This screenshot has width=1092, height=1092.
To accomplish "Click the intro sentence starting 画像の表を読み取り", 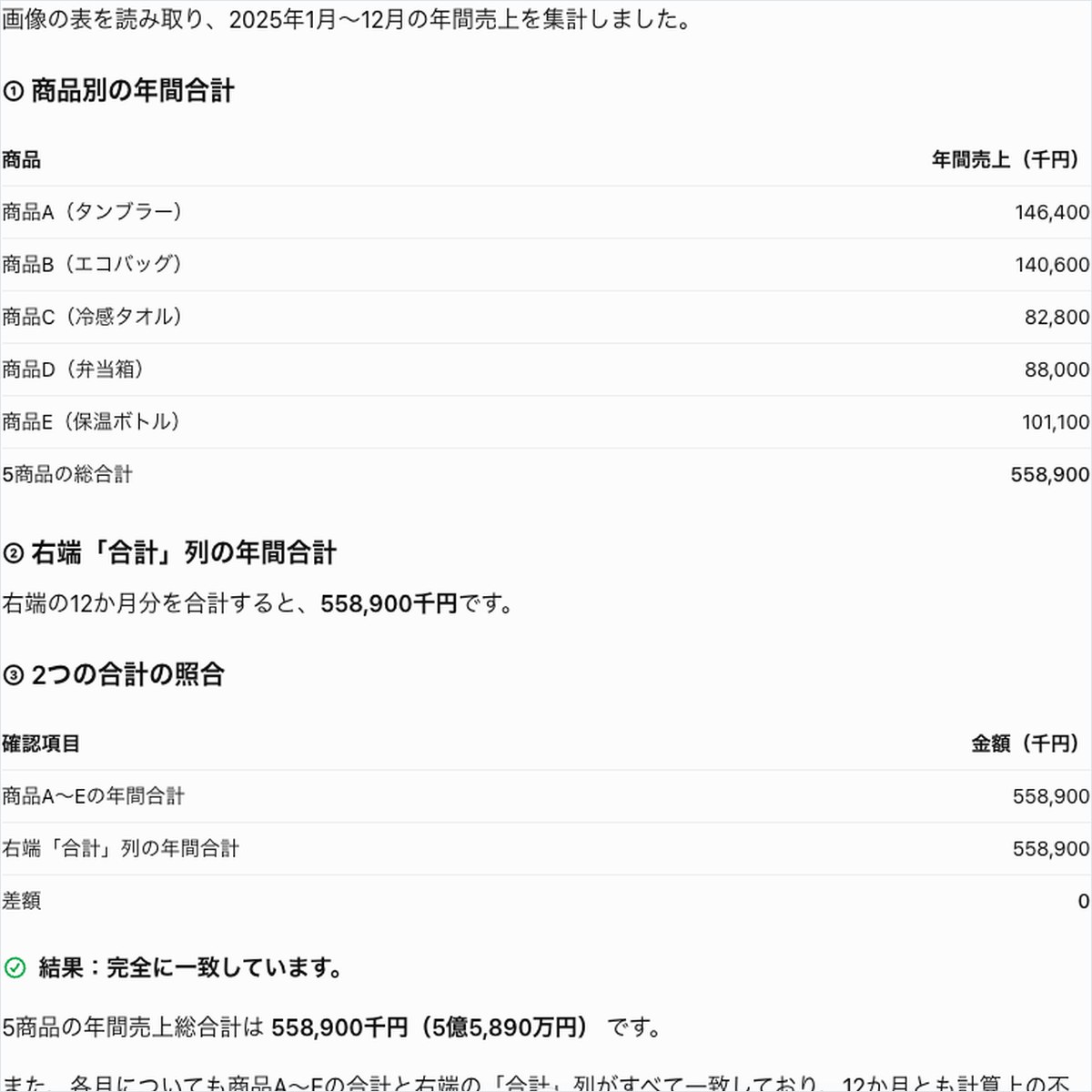I will [347, 19].
